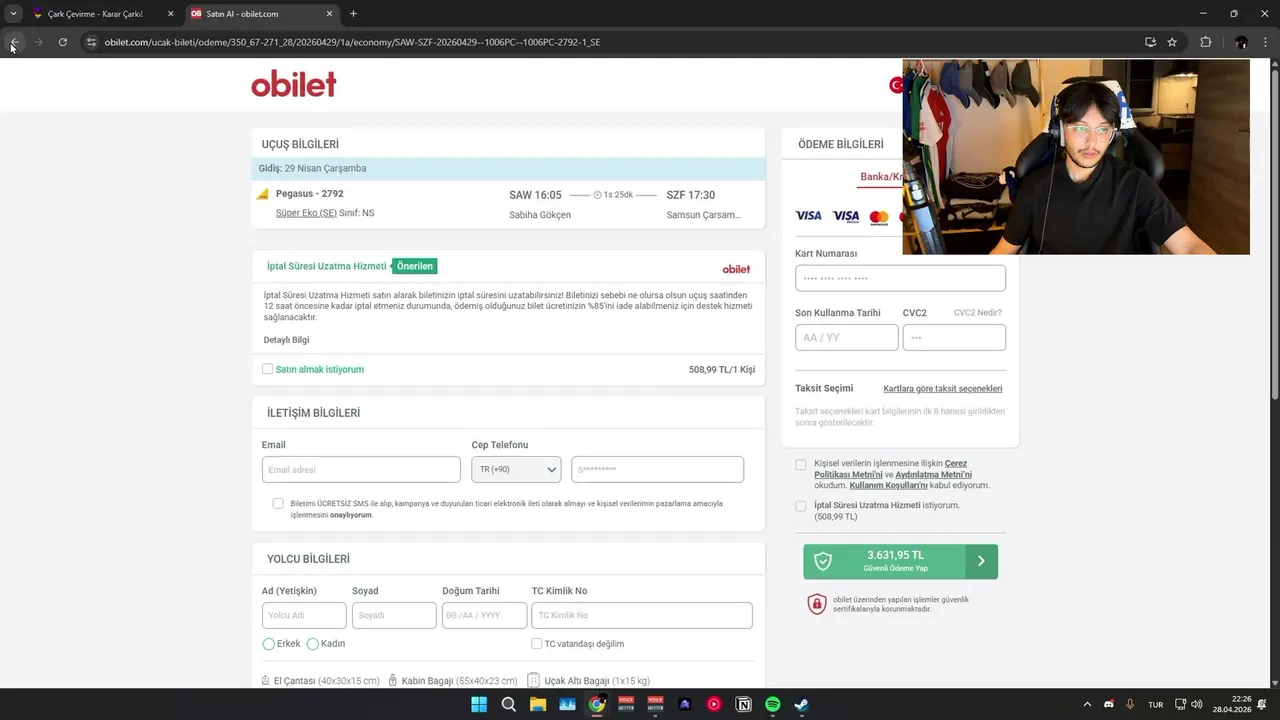Click the Güvenli Ödeme Yap button
Screen dimensions: 1280x720
point(900,561)
